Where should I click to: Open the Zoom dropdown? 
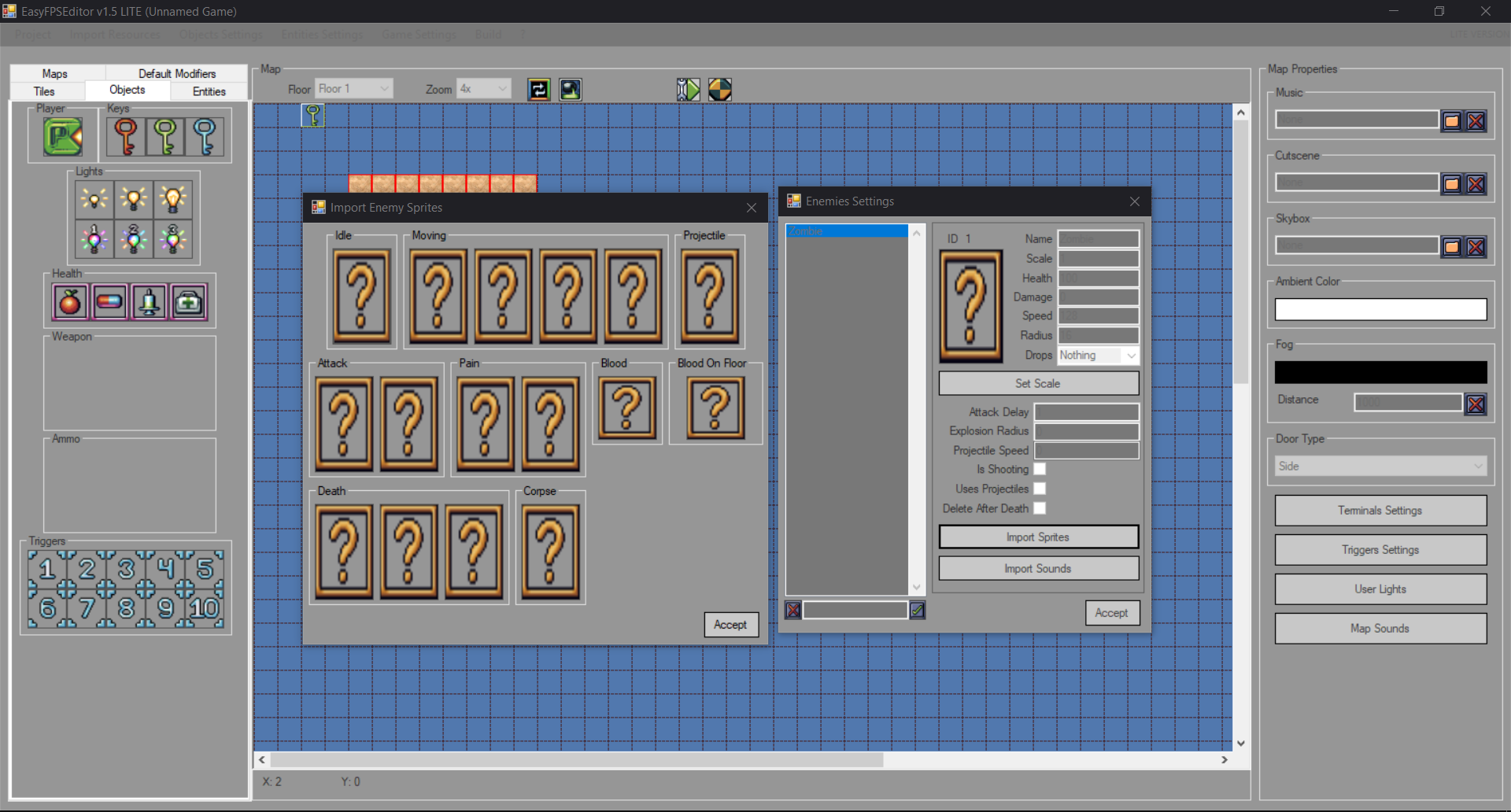[x=484, y=89]
